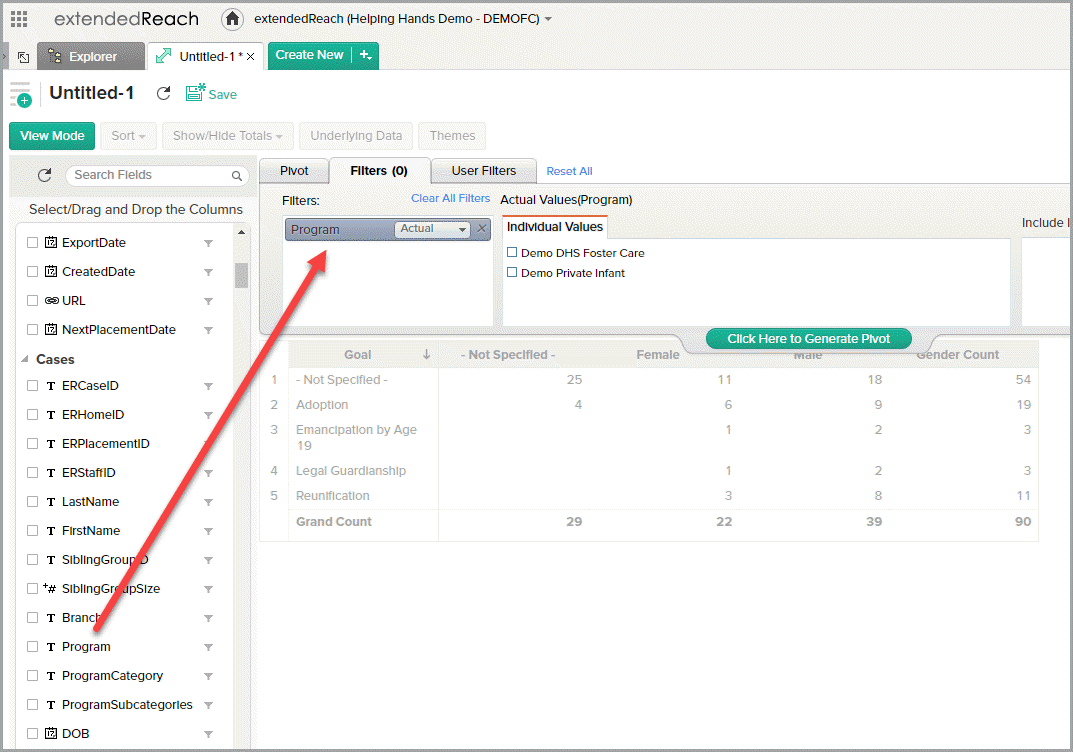The width and height of the screenshot is (1073, 752).
Task: Select the Individual Values tab
Action: click(x=555, y=226)
